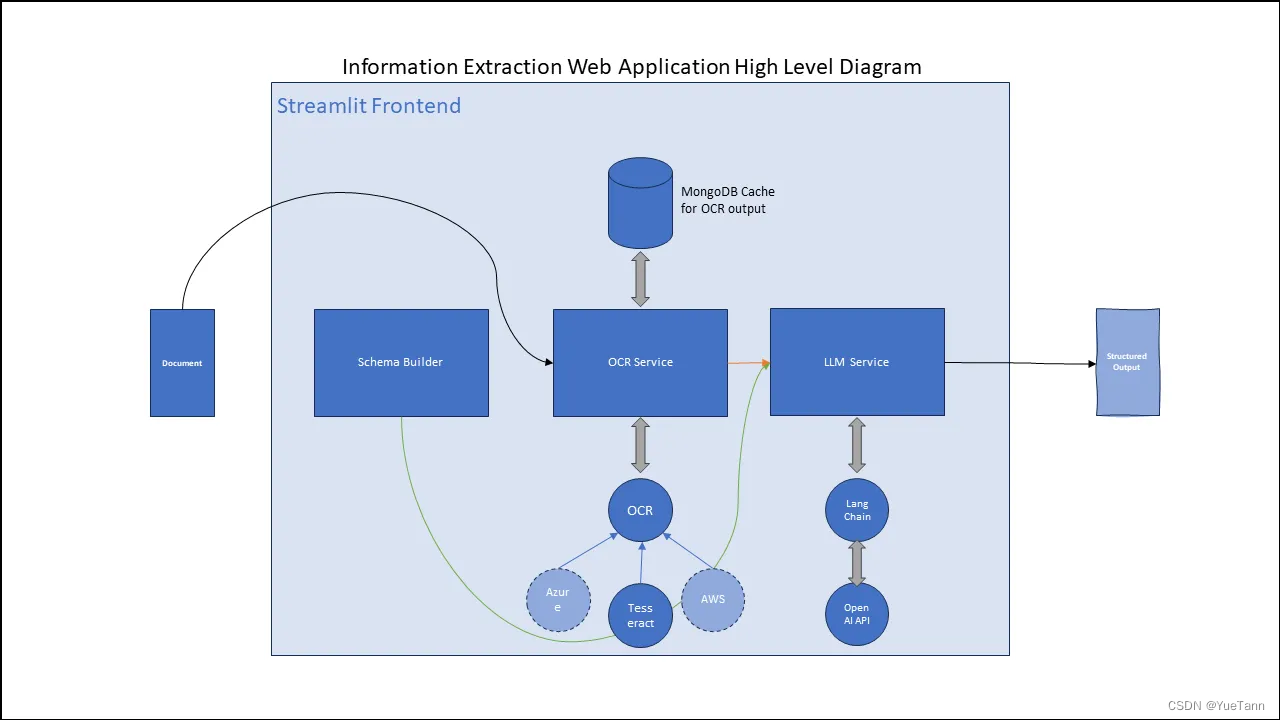Click the LLM Service block
Image resolution: width=1280 pixels, height=720 pixels.
click(857, 362)
